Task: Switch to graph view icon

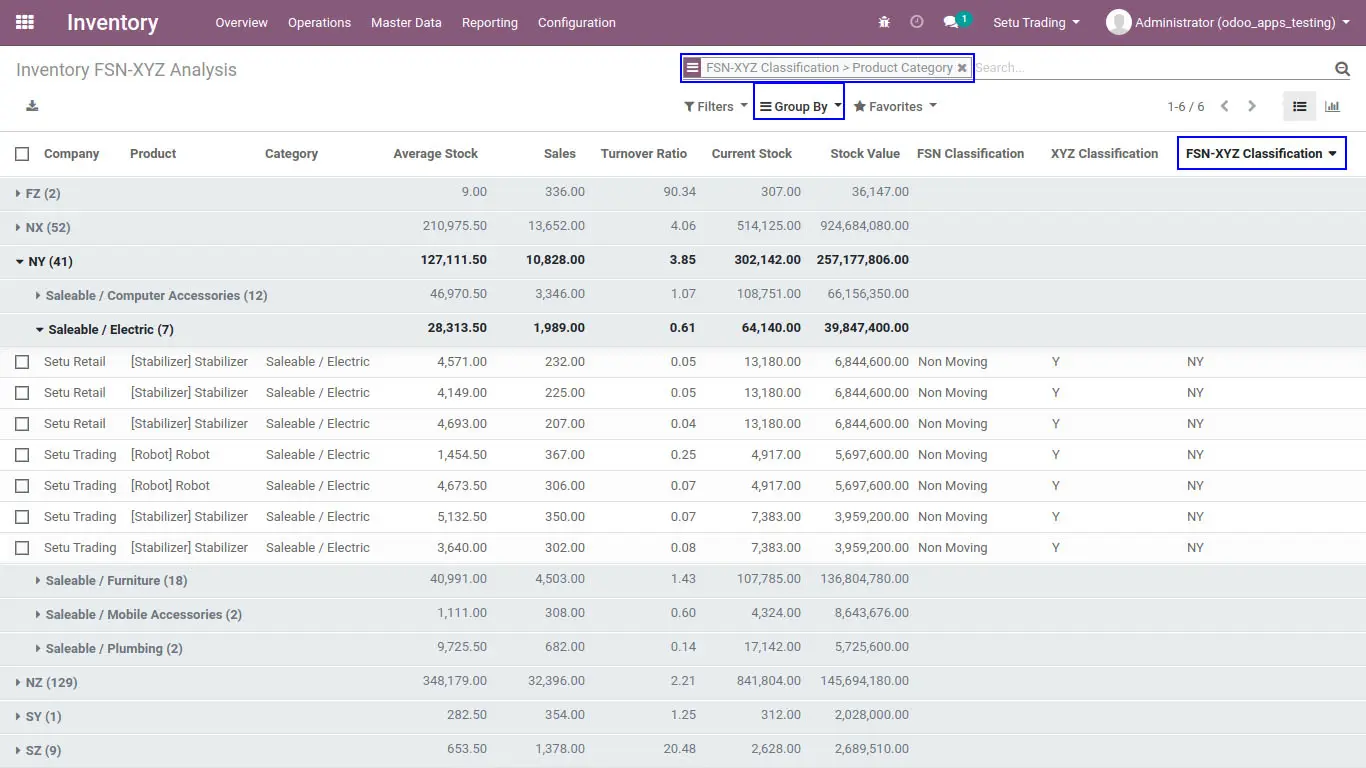Action: [1332, 106]
